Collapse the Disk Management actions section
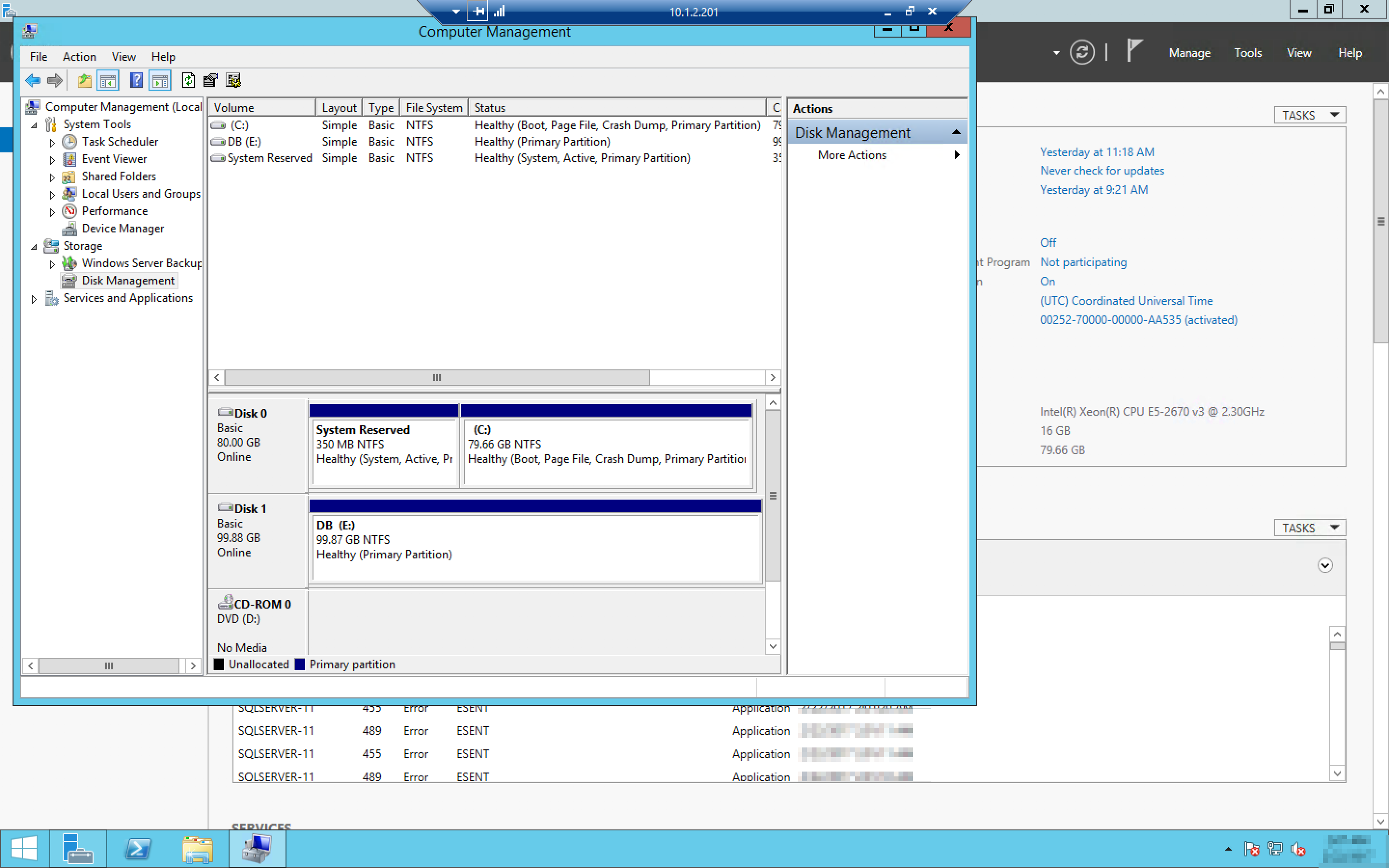This screenshot has height=868, width=1389. pos(955,133)
